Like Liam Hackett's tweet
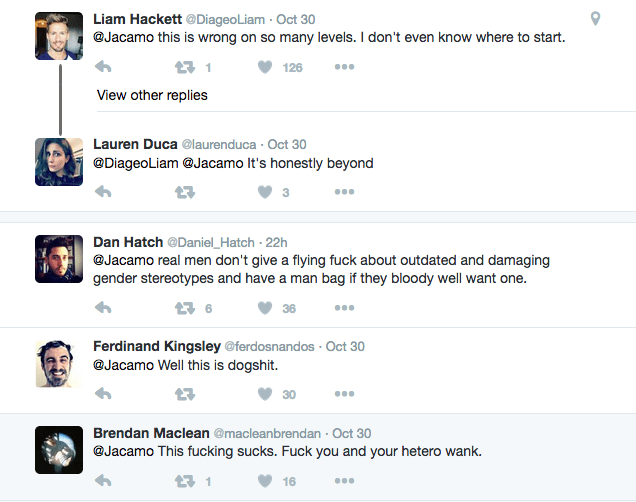Image resolution: width=636 pixels, height=502 pixels. click(x=266, y=68)
